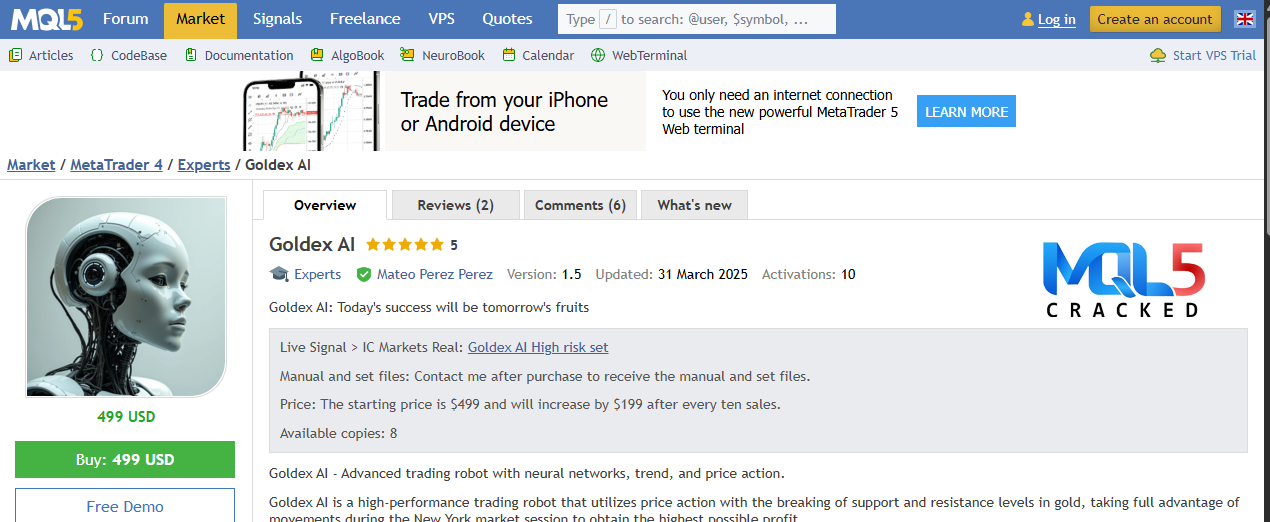Open the Calendar link
This screenshot has width=1270, height=522.
click(548, 55)
